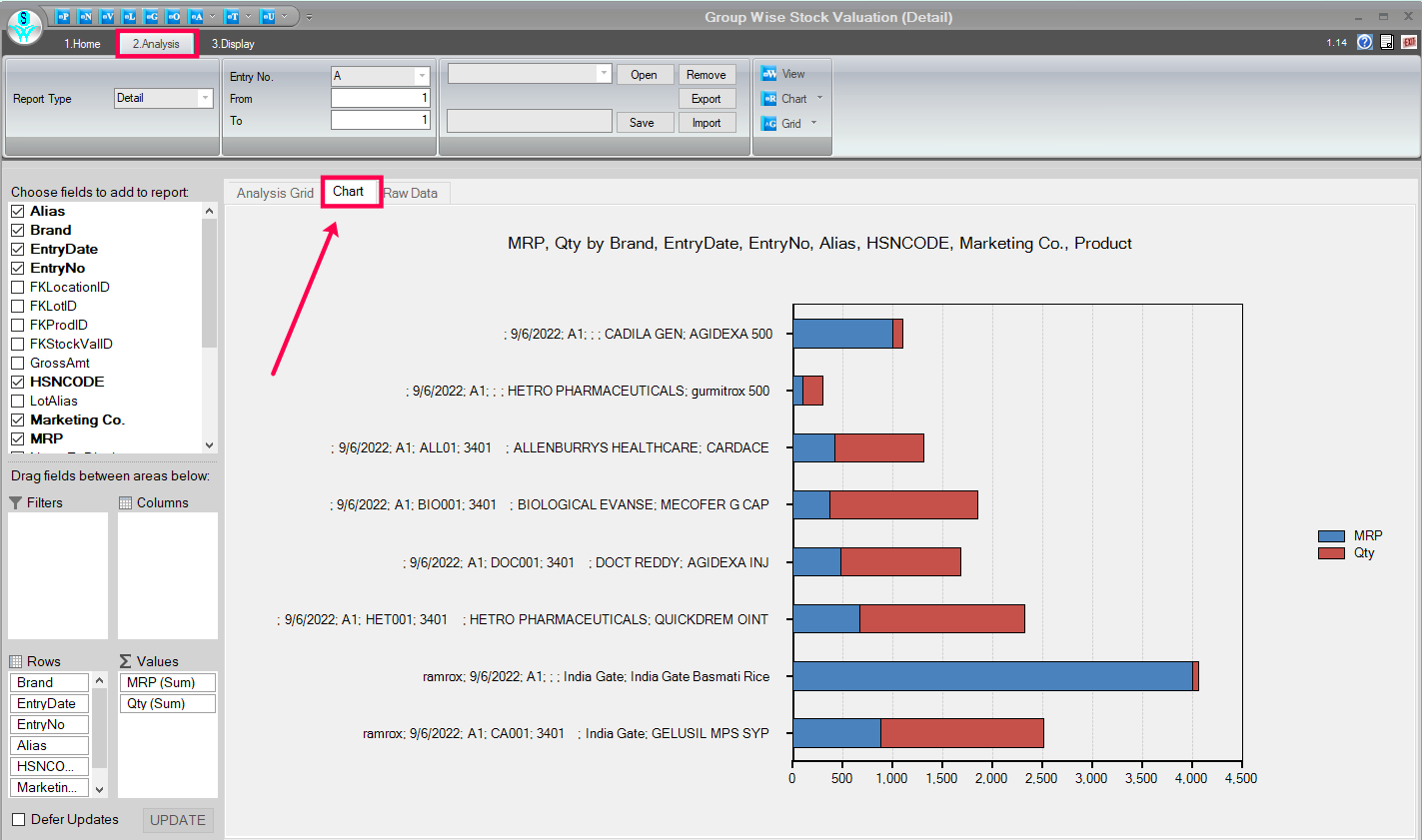Click the document pages icon
The width and height of the screenshot is (1422, 840).
[x=1387, y=42]
